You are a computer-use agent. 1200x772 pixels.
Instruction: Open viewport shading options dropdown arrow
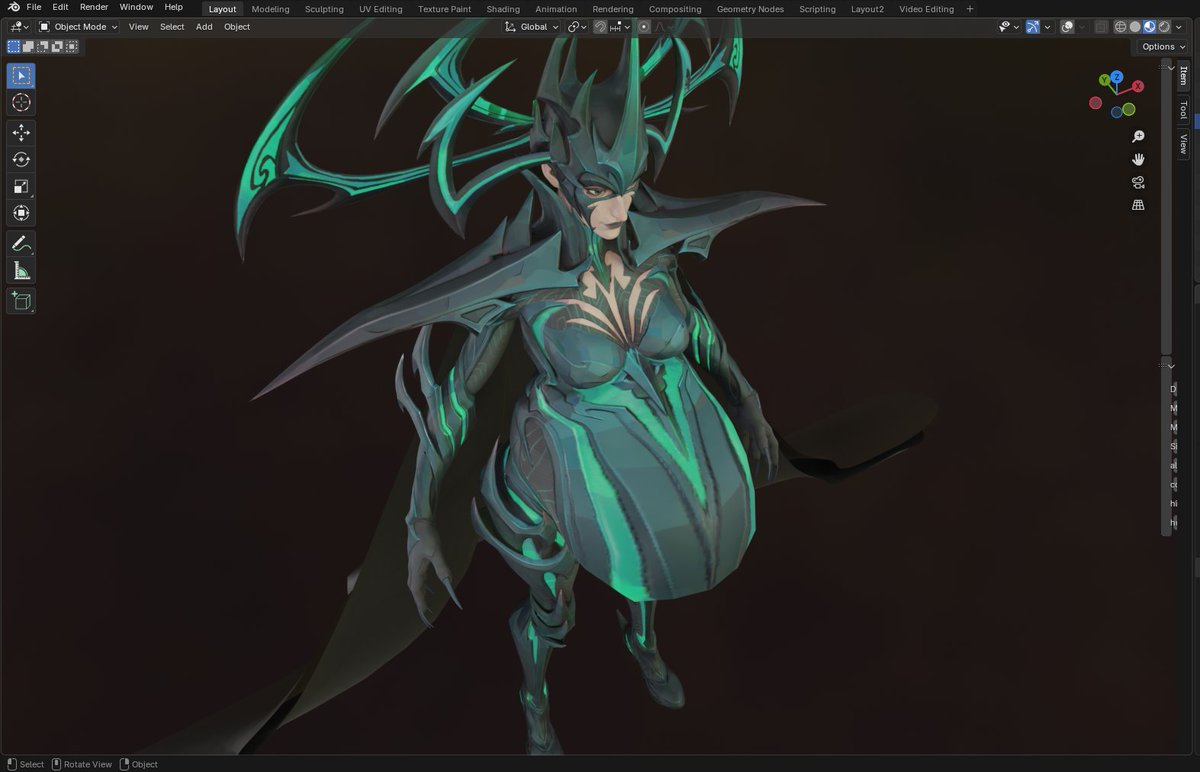click(x=1178, y=27)
